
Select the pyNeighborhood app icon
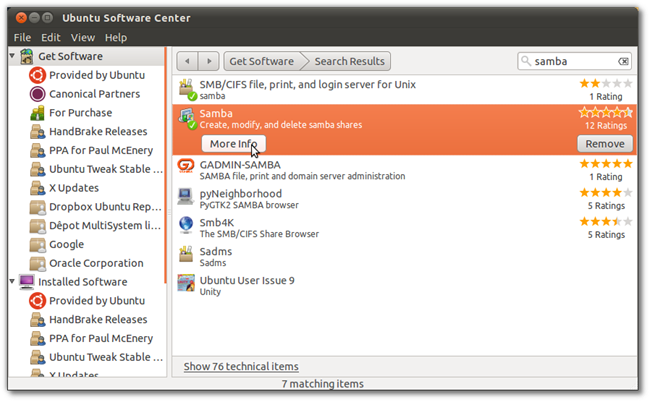[185, 196]
